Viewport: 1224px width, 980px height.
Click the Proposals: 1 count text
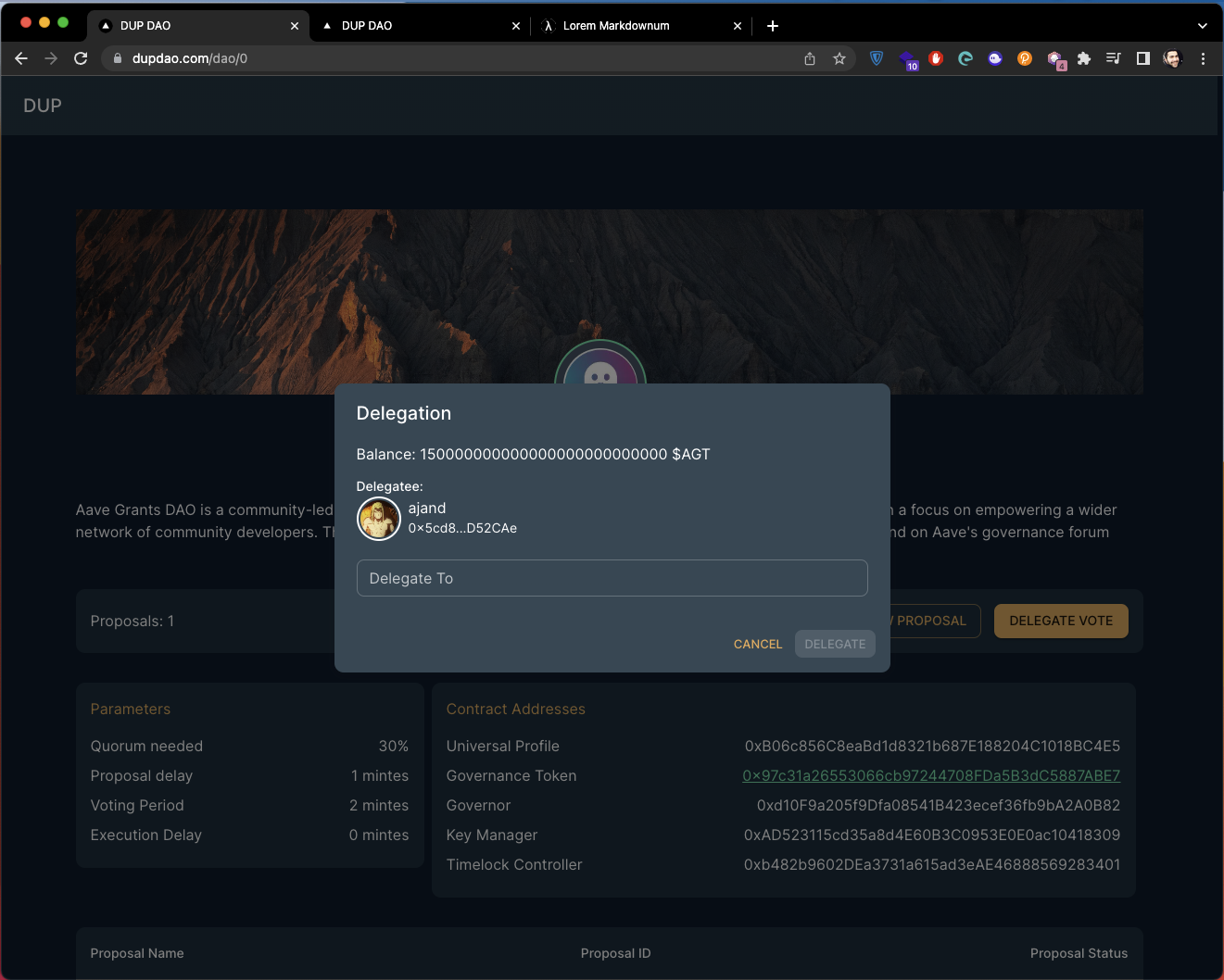point(132,621)
